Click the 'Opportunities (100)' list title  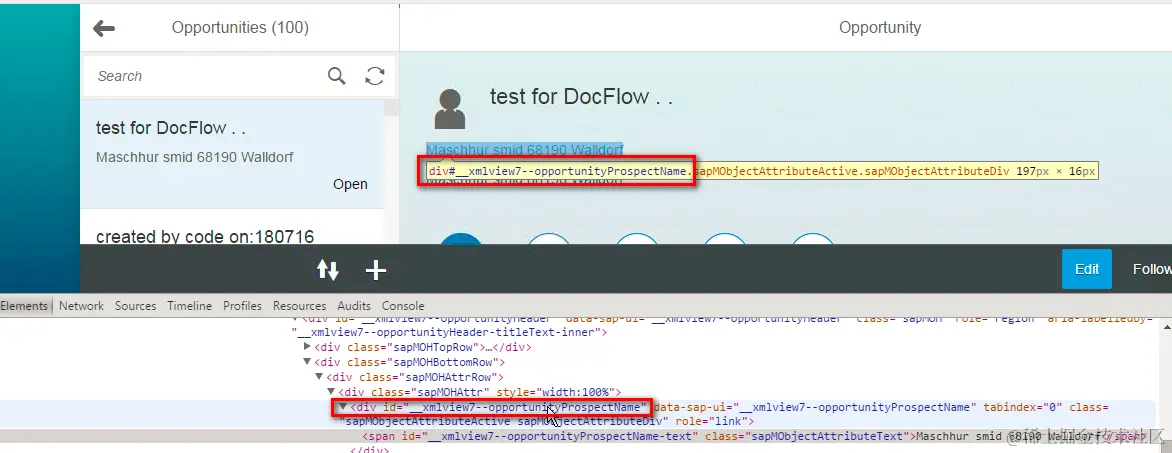pos(240,28)
